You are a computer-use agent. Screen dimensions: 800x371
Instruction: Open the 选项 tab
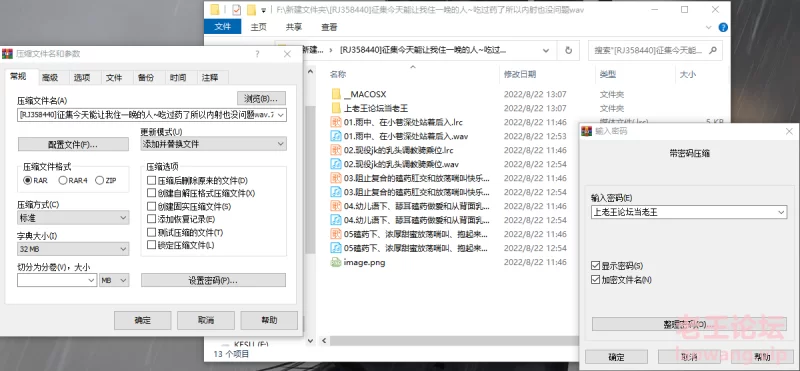[82, 78]
